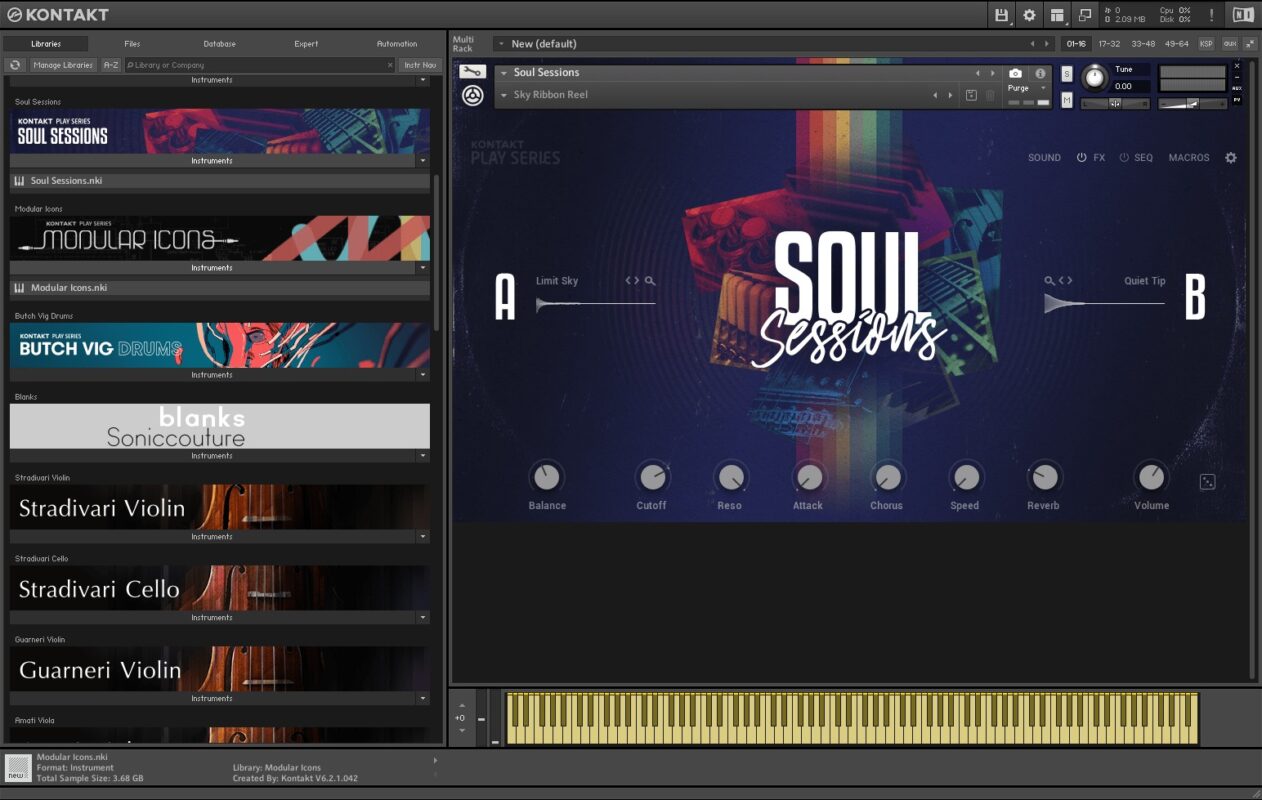Screen dimensions: 1262x800
Task: Open Kontakt options gear in top bar
Action: tap(1029, 15)
